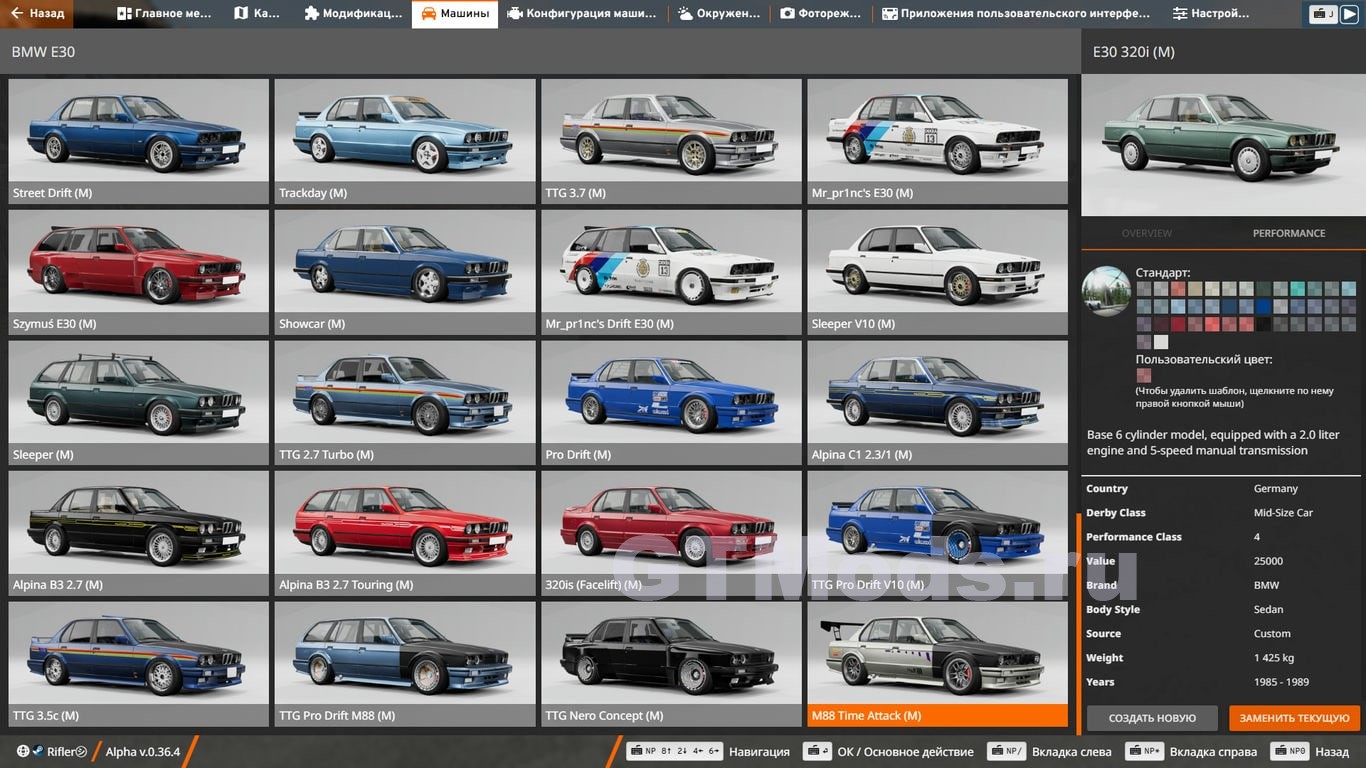Screen dimensions: 1366x768
Task: Select the Szymuś E30 (M) wagon
Action: tap(139, 272)
